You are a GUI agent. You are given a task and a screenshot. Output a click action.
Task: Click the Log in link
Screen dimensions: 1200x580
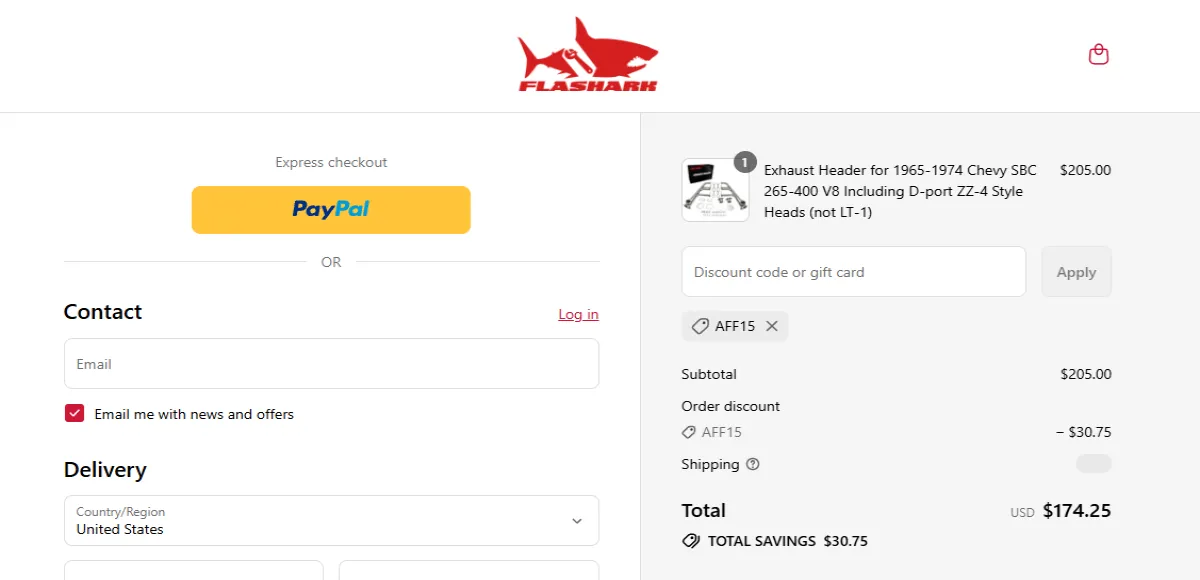click(578, 314)
